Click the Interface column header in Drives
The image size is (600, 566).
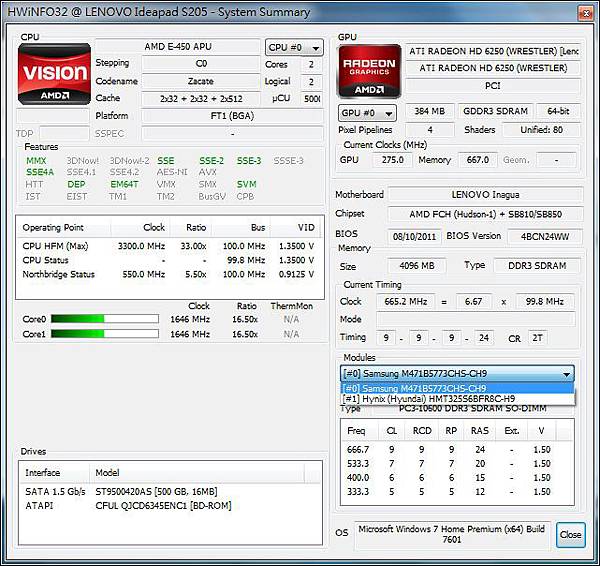click(x=54, y=473)
